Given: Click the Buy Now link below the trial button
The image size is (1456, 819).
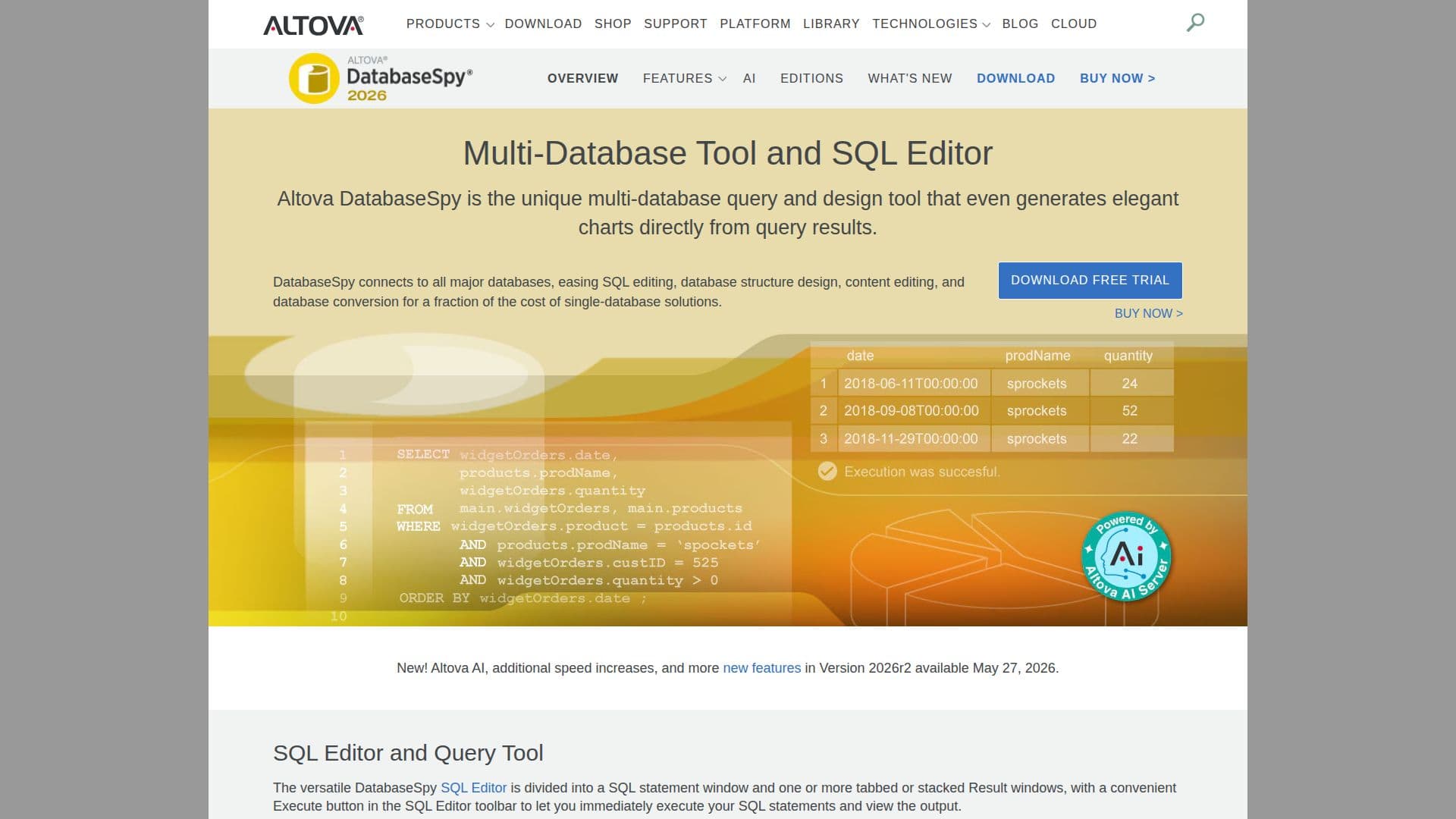Looking at the screenshot, I should pyautogui.click(x=1148, y=313).
